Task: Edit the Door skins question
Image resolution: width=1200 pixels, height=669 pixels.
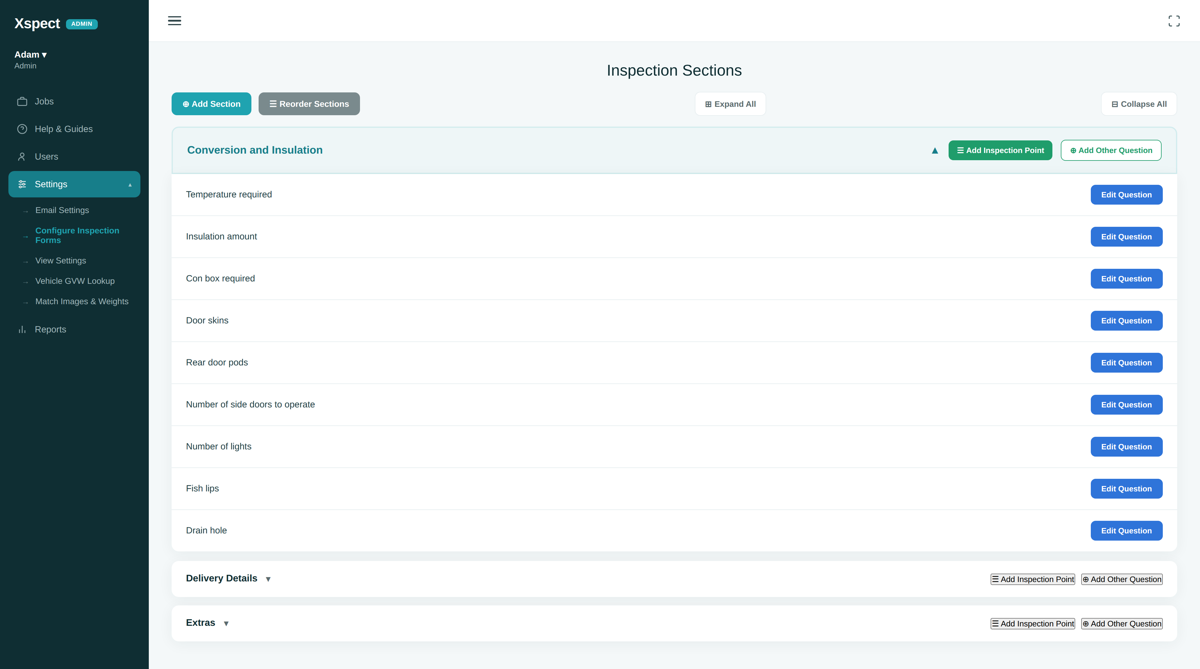Action: pos(1126,321)
